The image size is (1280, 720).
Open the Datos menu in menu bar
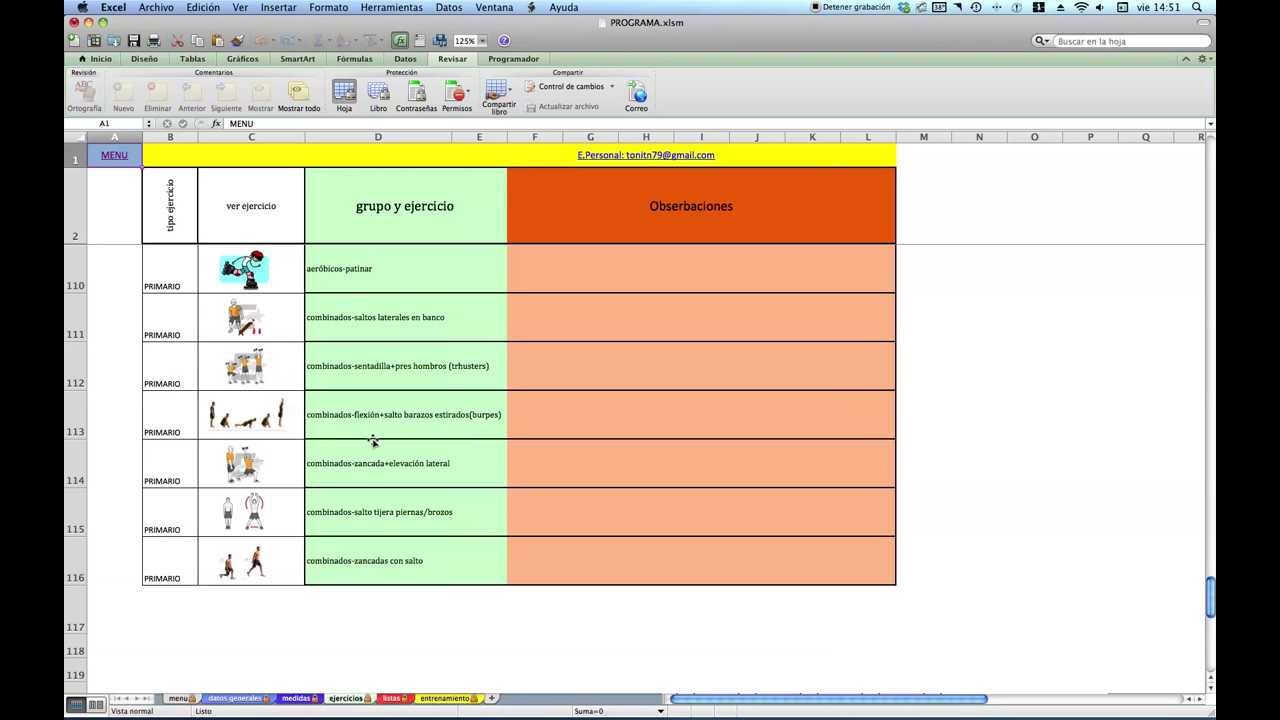[x=449, y=7]
